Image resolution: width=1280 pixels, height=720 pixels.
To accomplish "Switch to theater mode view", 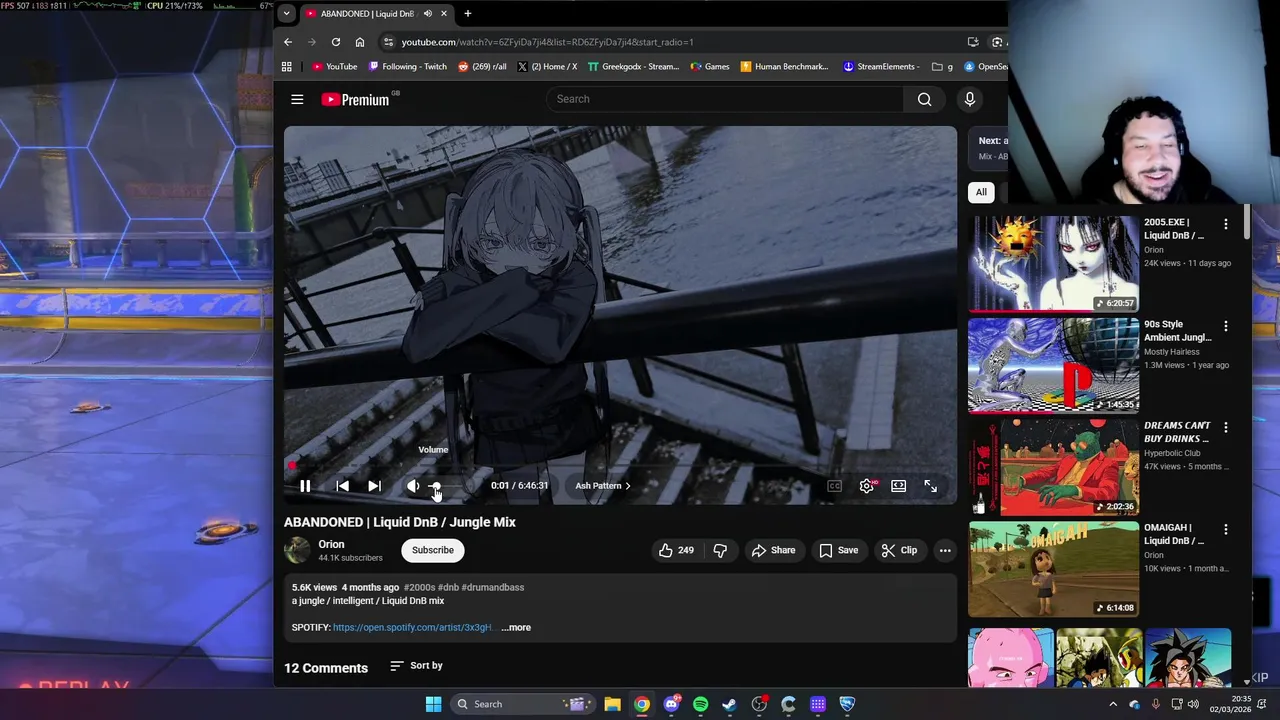I will pyautogui.click(x=898, y=486).
